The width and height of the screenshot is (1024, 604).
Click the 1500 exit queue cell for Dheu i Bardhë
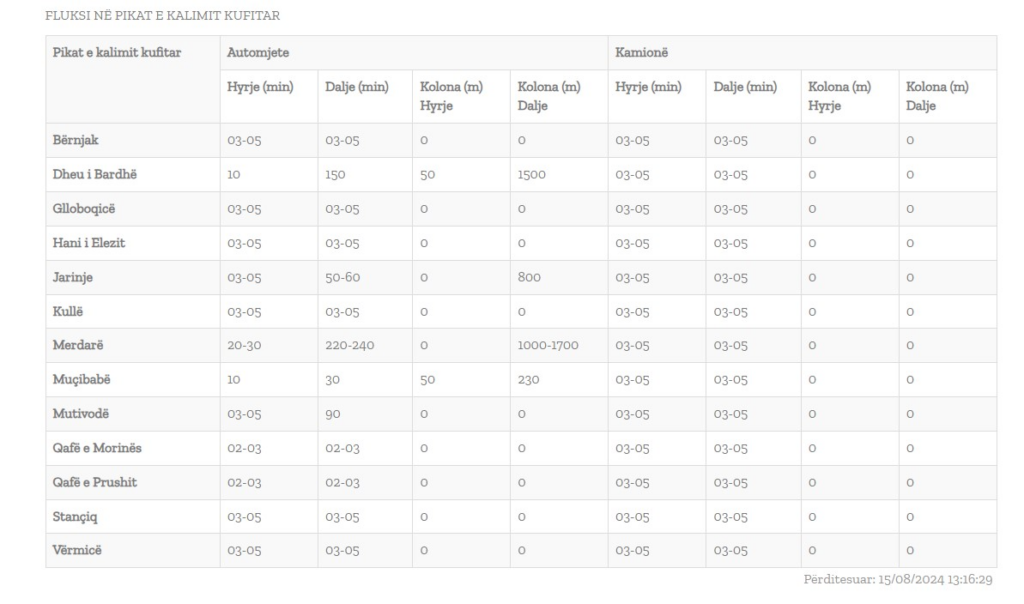pyautogui.click(x=532, y=174)
